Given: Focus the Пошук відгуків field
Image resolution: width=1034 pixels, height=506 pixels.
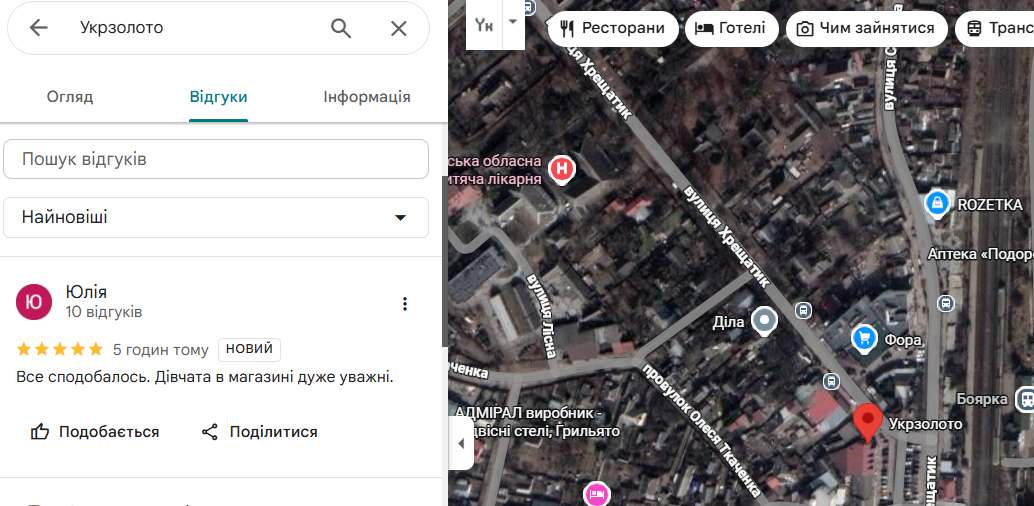Looking at the screenshot, I should tap(216, 159).
